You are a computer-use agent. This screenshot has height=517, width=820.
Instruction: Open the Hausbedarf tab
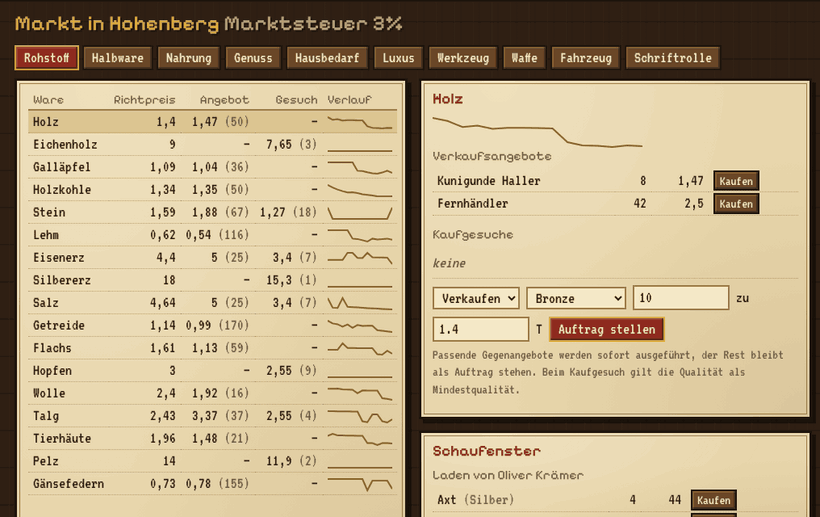(x=327, y=58)
